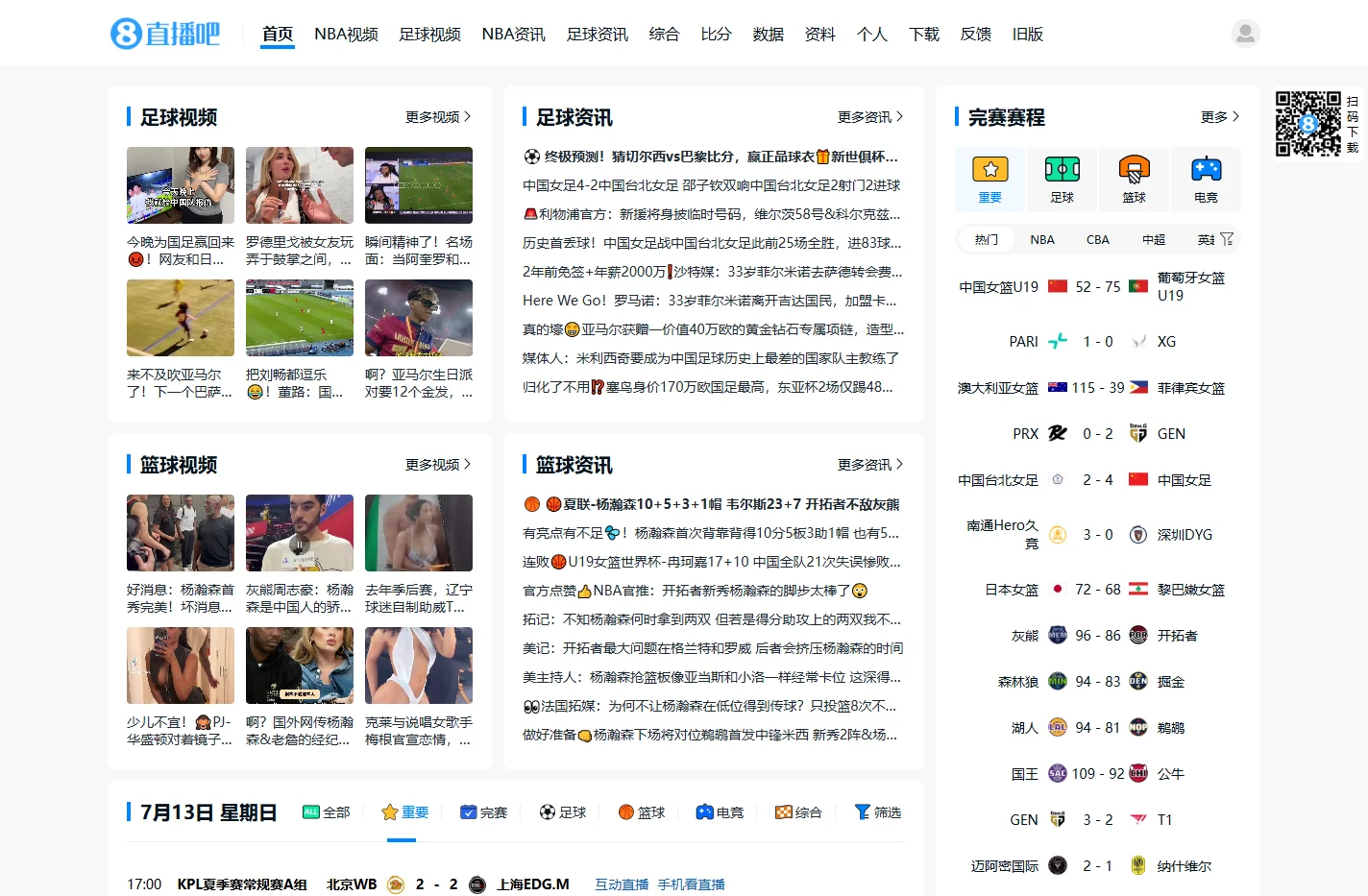Image resolution: width=1368 pixels, height=896 pixels.
Task: Switch to 中超 league tab
Action: click(1154, 239)
